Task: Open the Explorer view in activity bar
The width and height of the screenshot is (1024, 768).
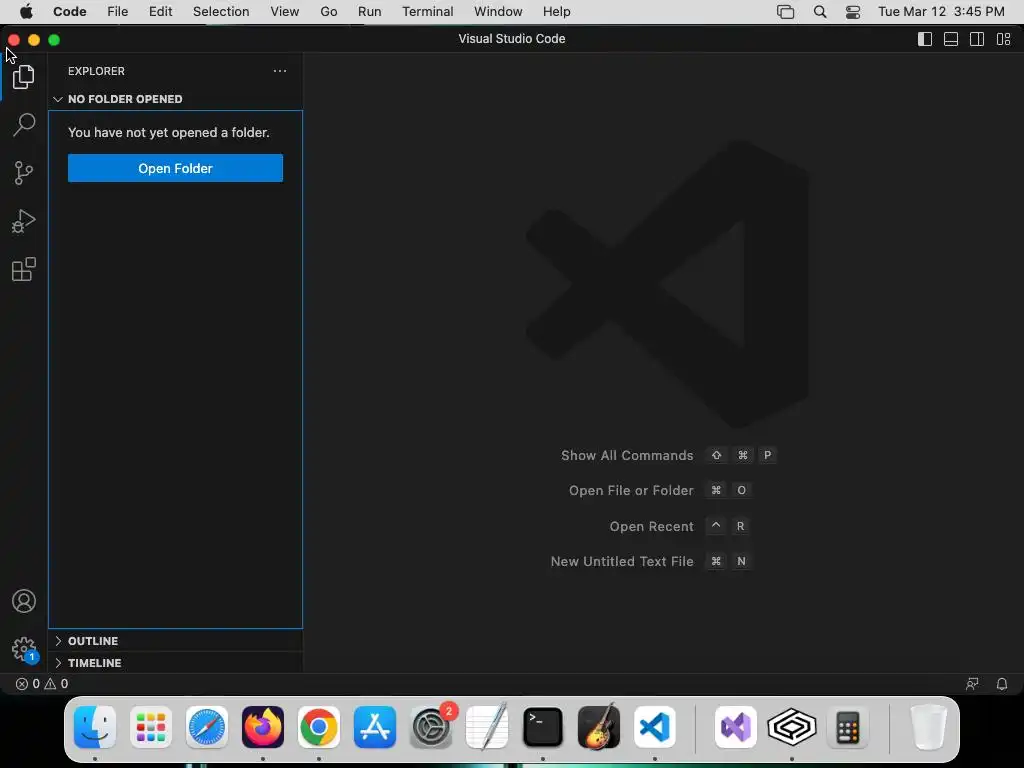Action: tap(24, 77)
